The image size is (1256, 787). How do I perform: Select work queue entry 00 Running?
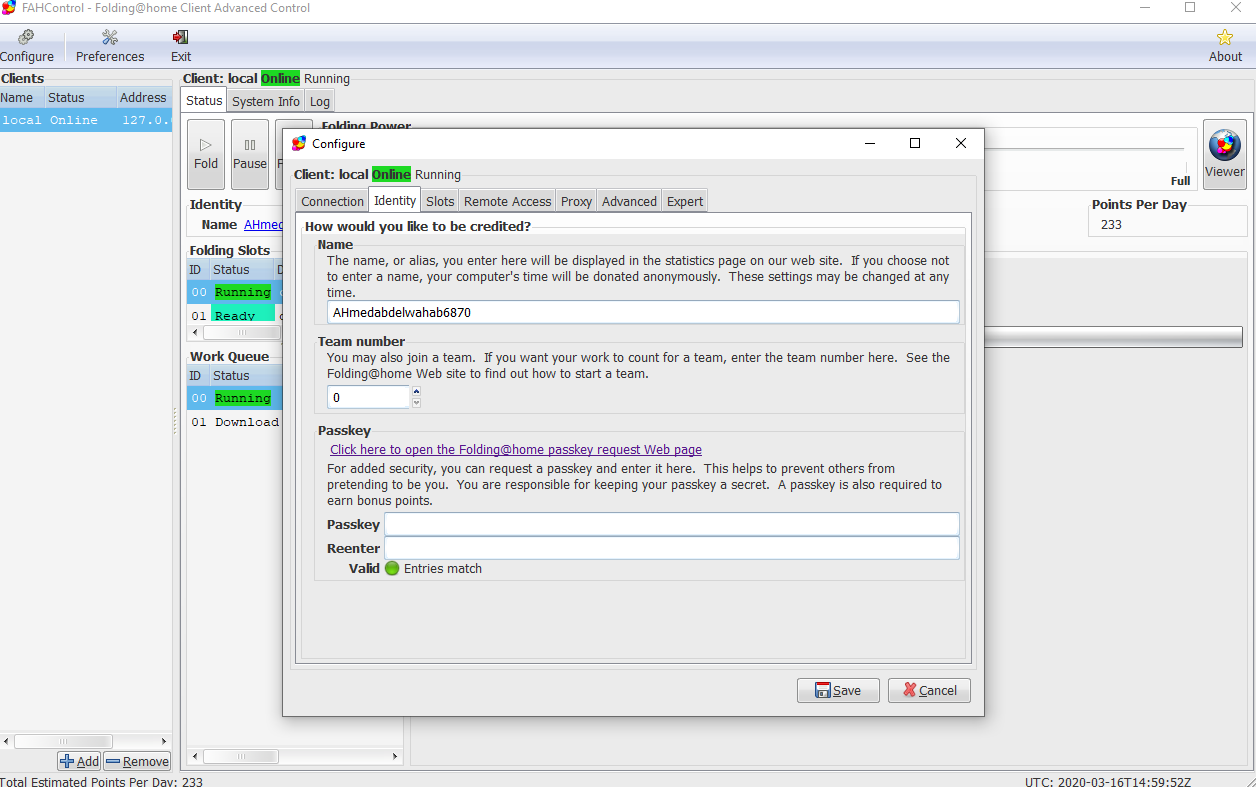[235, 398]
